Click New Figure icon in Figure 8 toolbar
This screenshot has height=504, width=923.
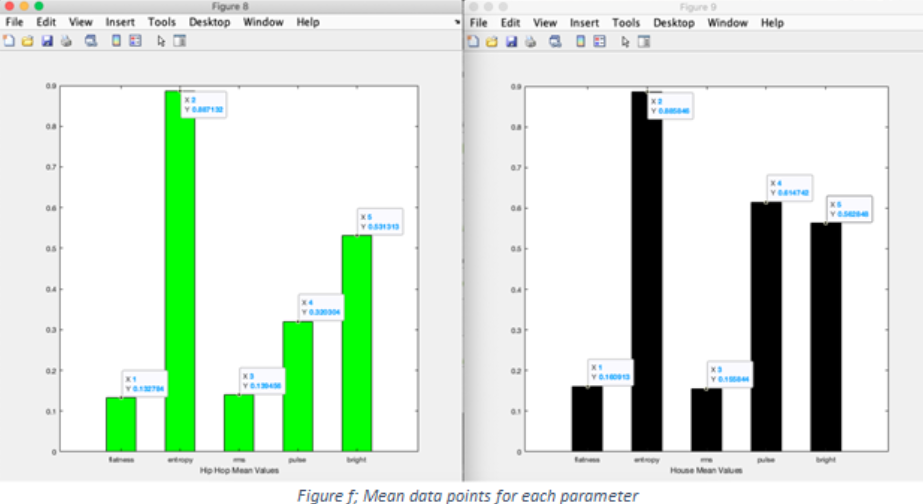9,41
